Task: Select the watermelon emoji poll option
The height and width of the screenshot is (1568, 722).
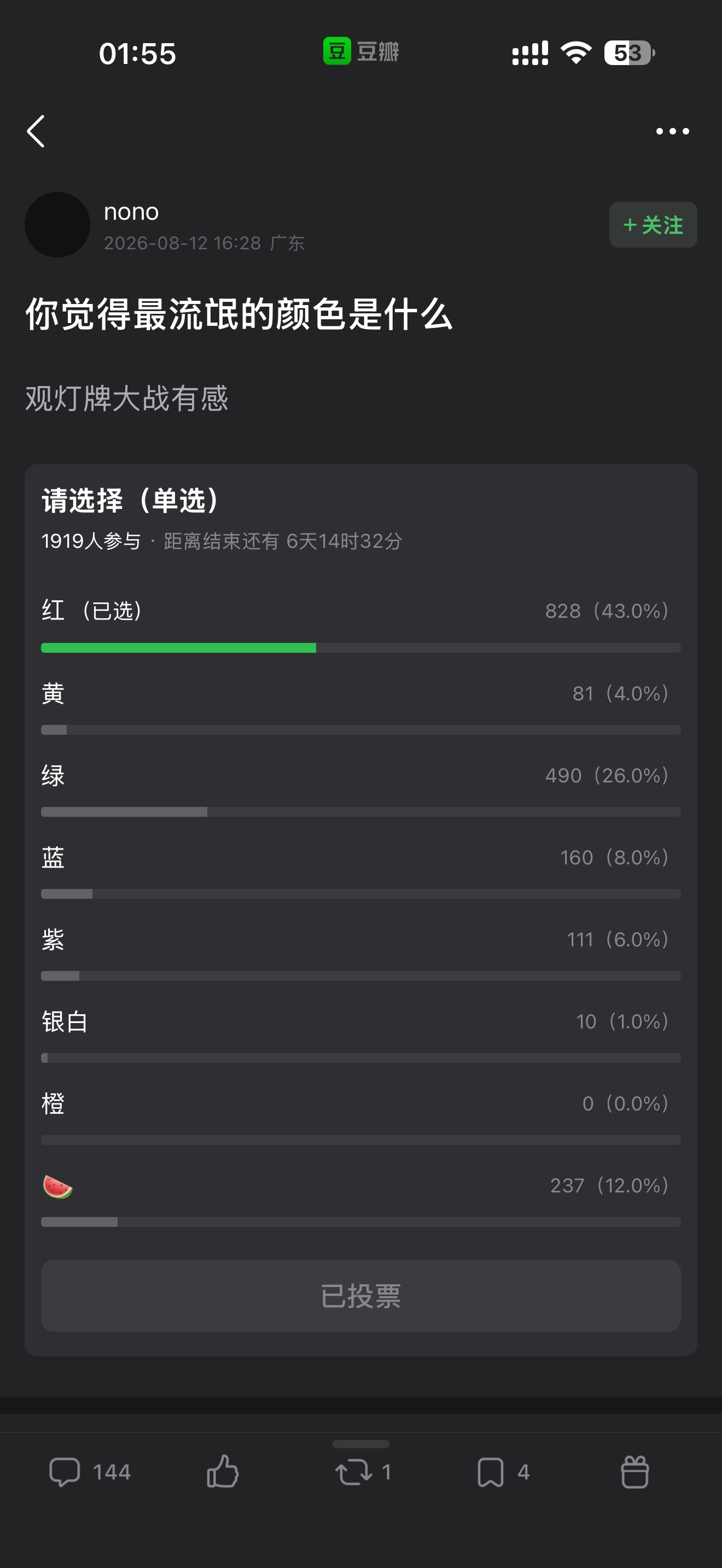Action: pyautogui.click(x=360, y=1198)
